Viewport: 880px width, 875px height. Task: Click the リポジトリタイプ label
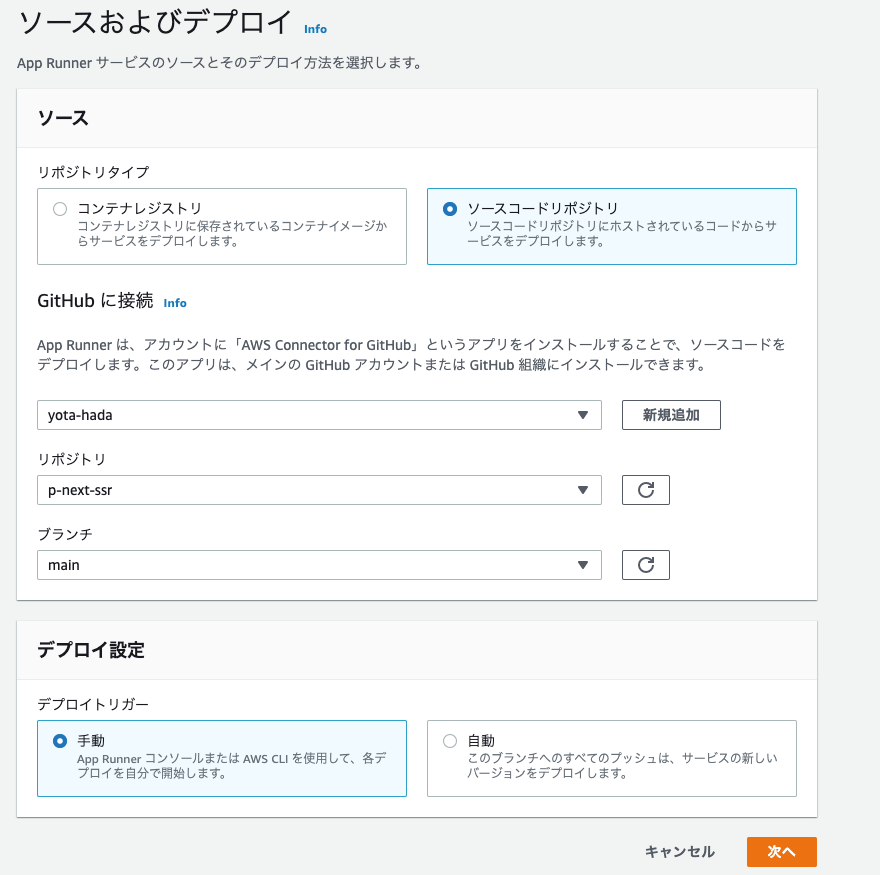(x=93, y=172)
